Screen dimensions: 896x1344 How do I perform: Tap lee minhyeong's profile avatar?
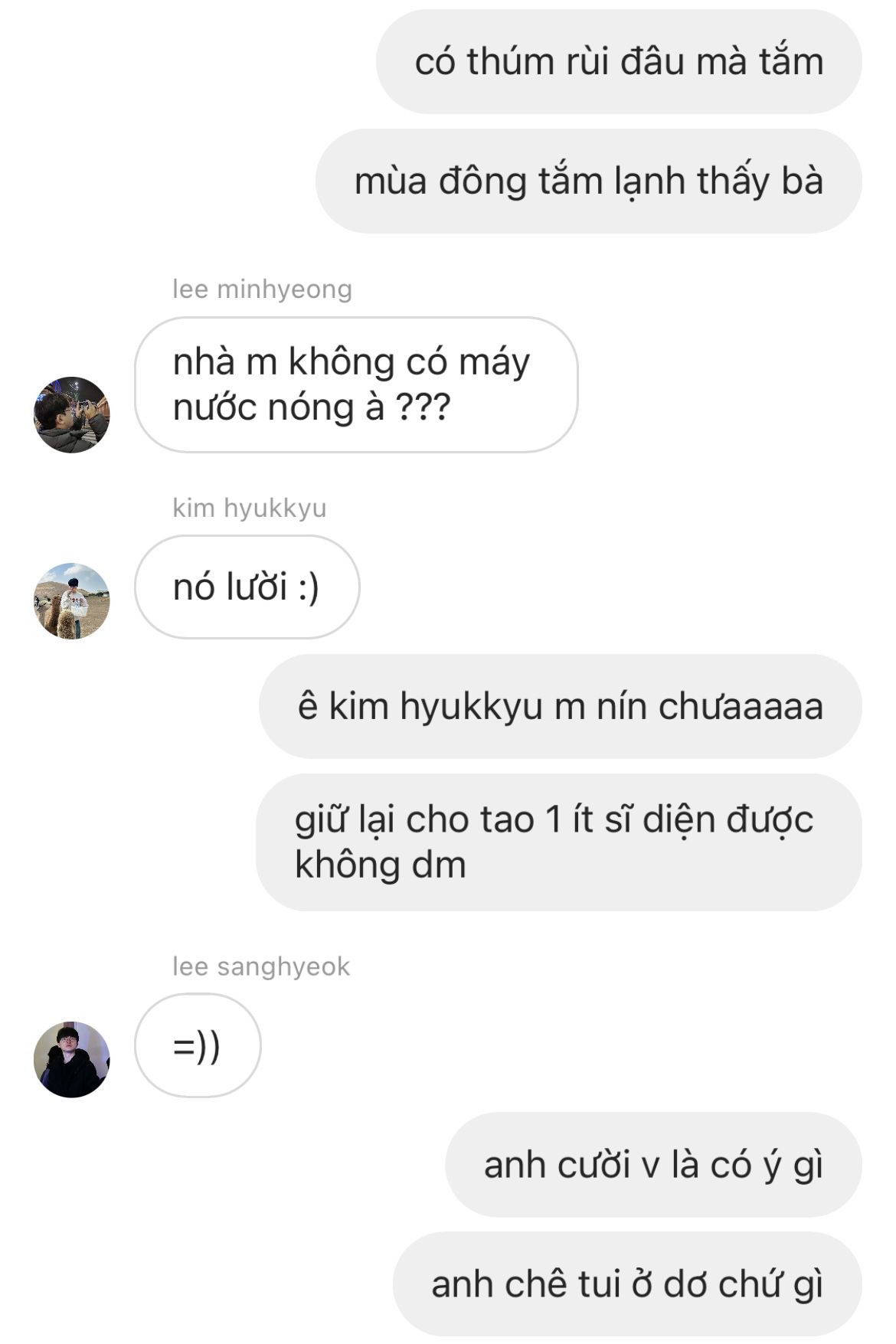pos(72,414)
